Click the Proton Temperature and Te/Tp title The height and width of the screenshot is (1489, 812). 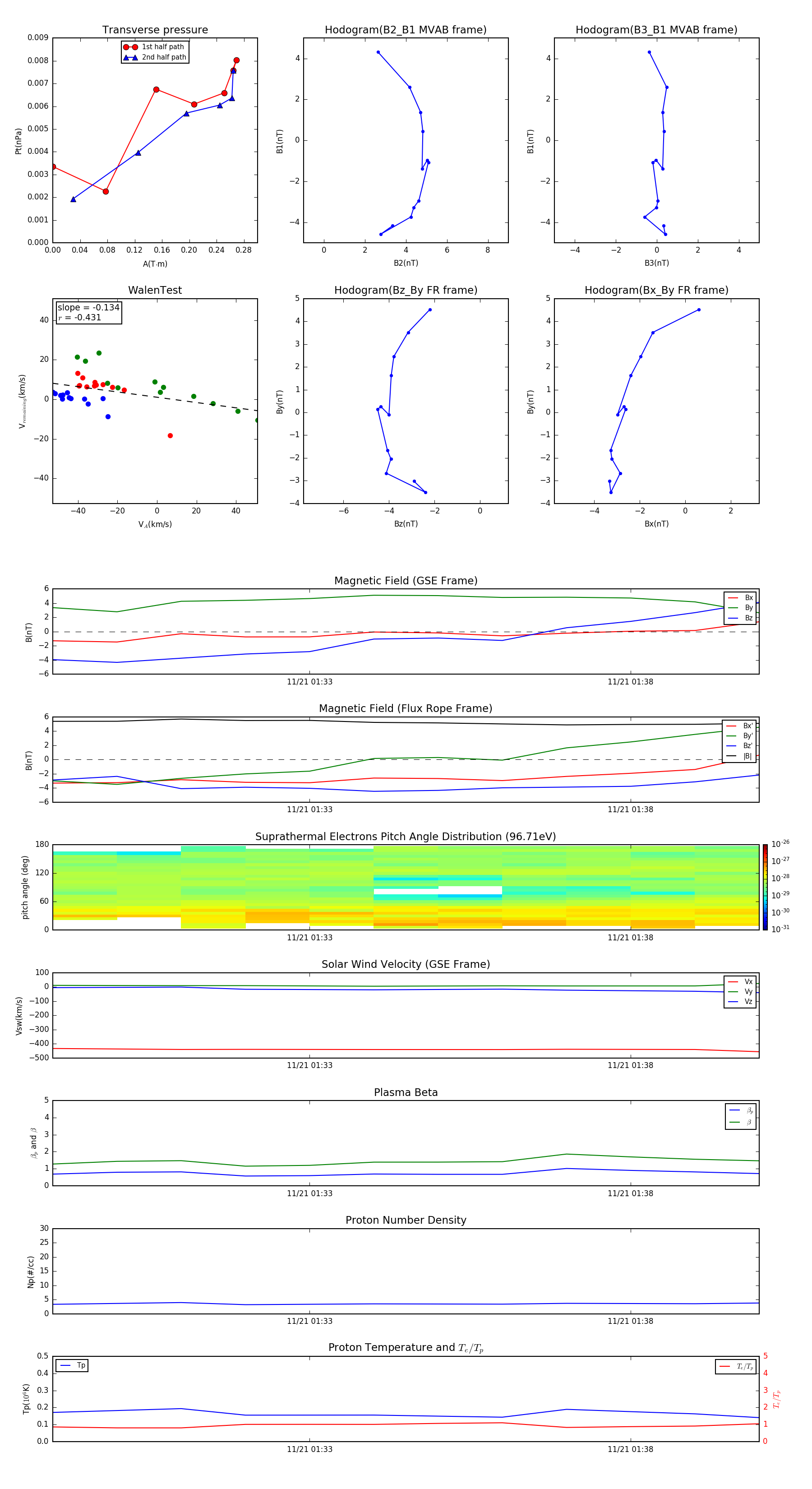click(x=406, y=1347)
